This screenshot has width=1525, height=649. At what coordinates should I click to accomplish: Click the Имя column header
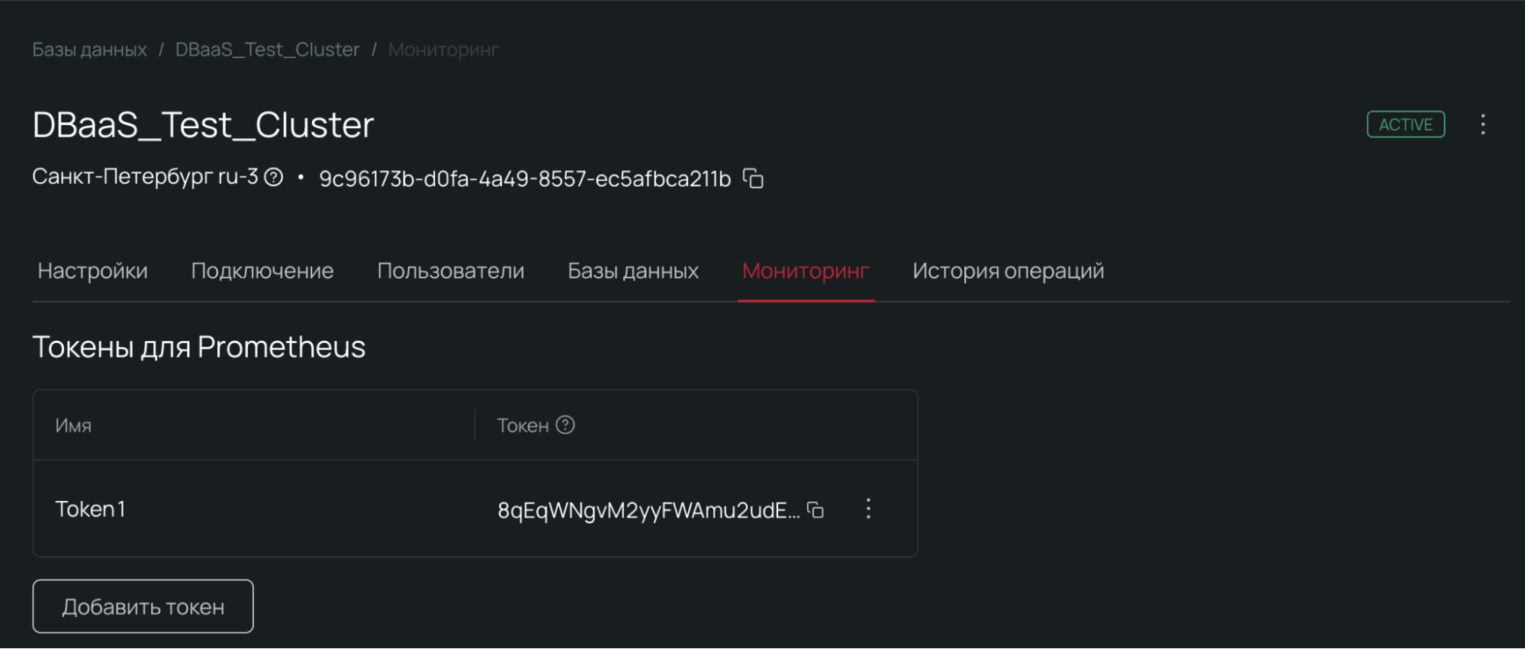tap(74, 425)
